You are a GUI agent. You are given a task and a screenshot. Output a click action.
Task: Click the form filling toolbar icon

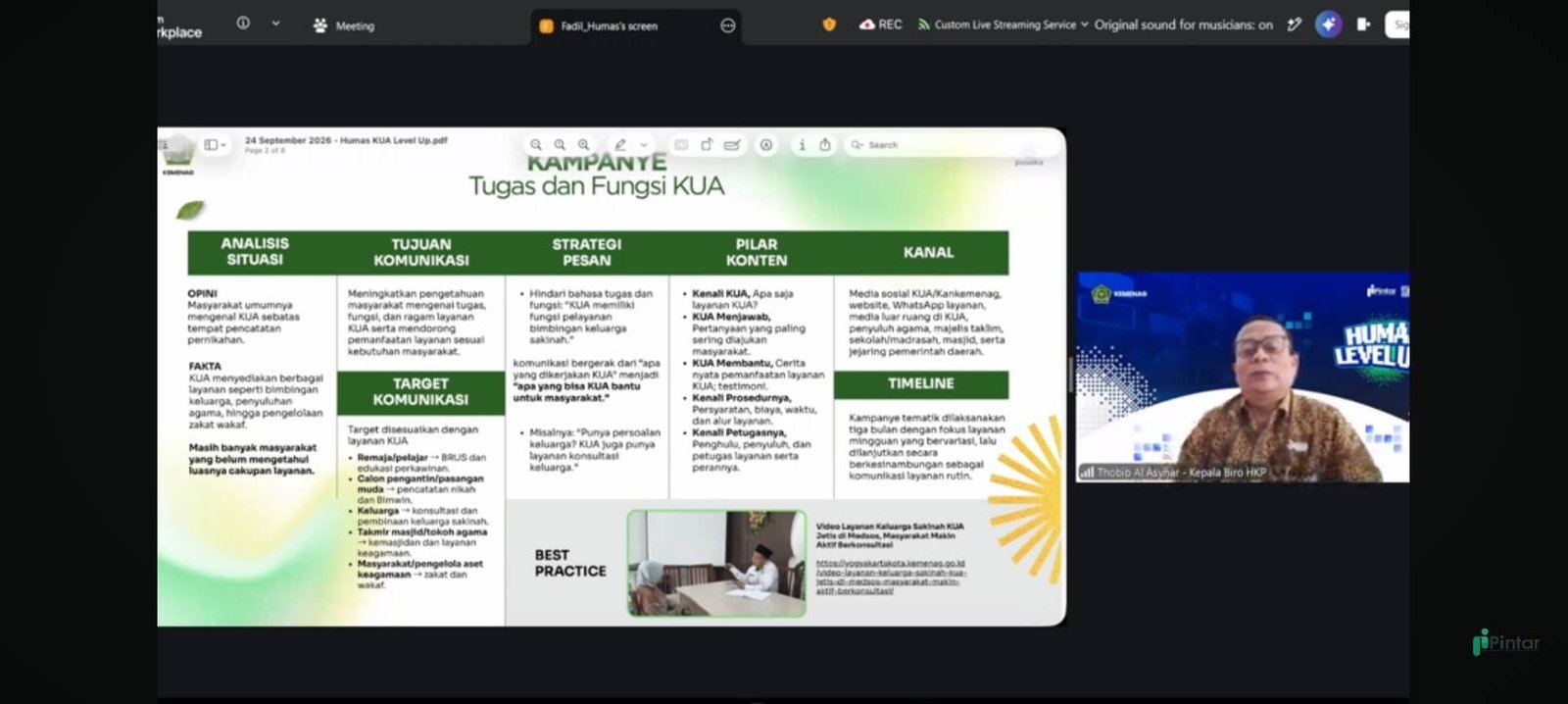[x=681, y=145]
